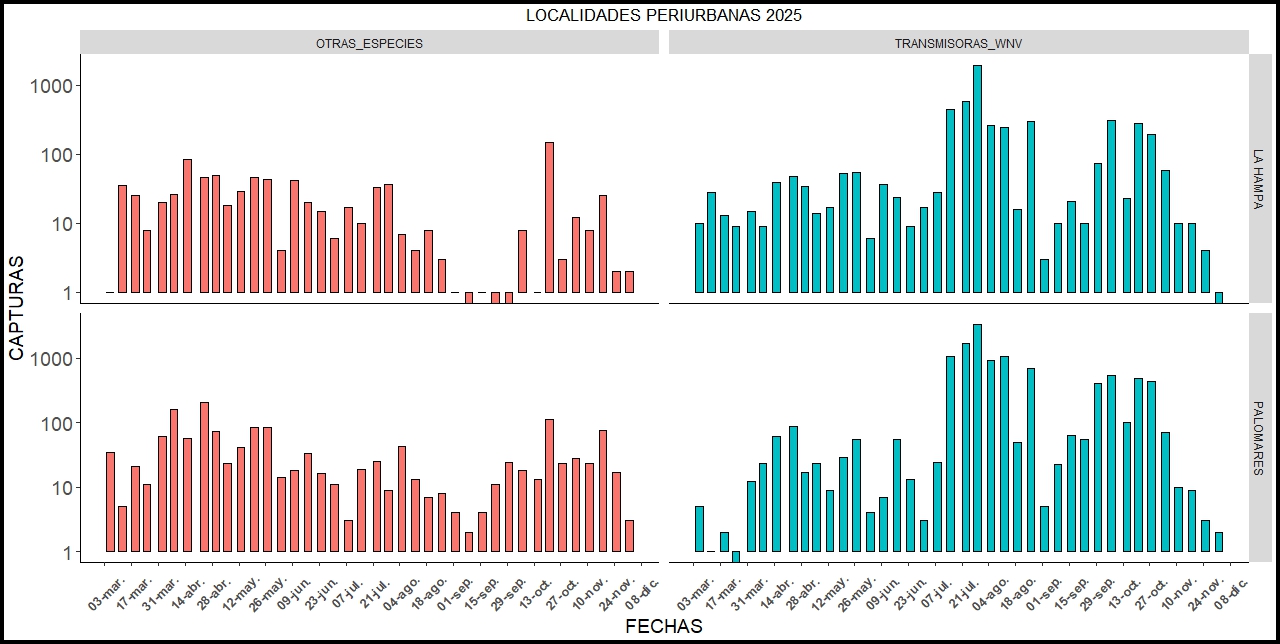Click 03-mar. date label under OTRAS_ESPECIES
The image size is (1280, 644).
coord(107,591)
